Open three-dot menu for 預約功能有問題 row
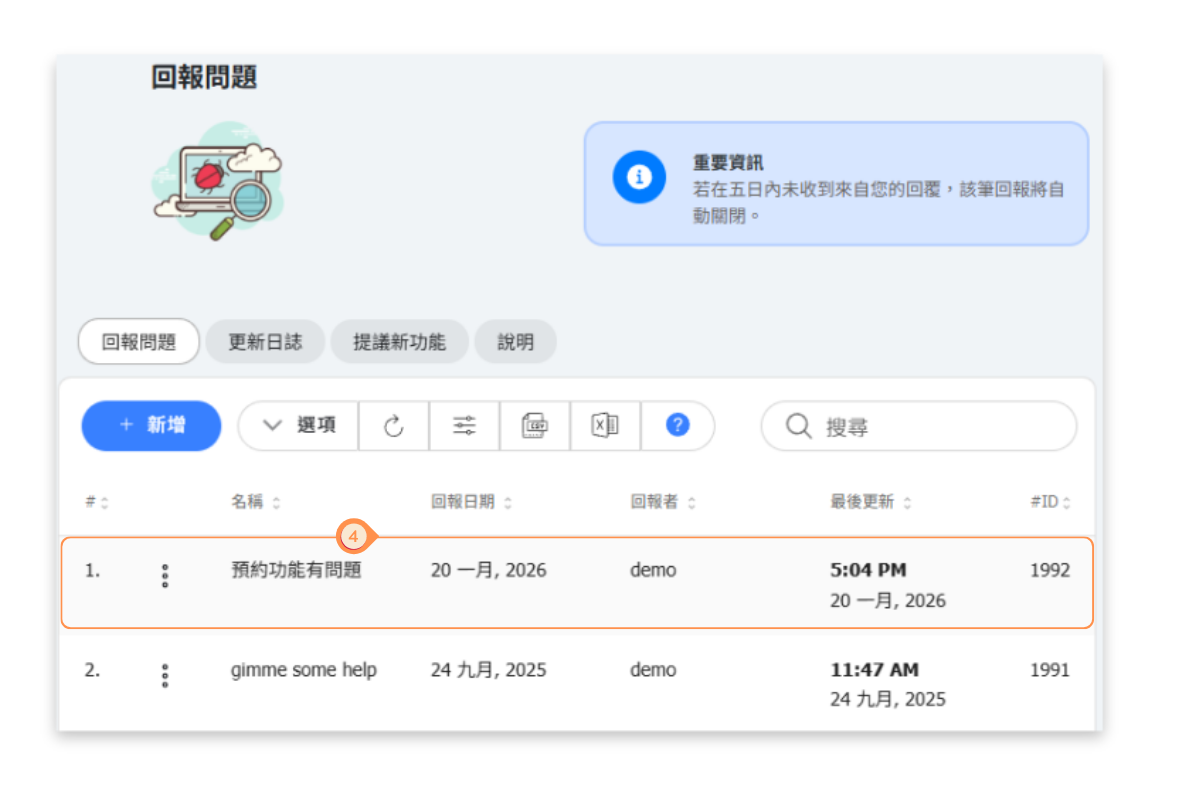The height and width of the screenshot is (800, 1200). pyautogui.click(x=165, y=575)
